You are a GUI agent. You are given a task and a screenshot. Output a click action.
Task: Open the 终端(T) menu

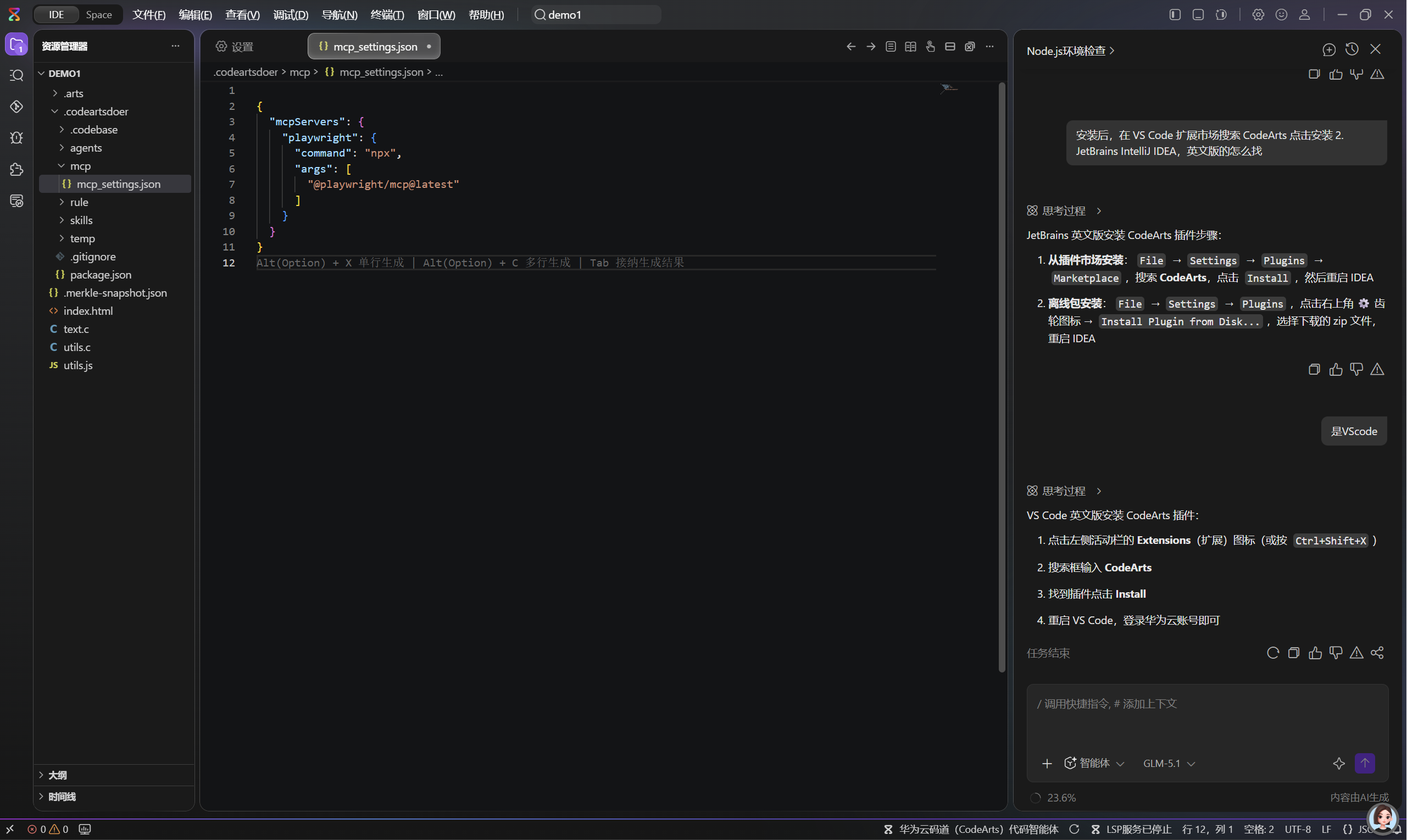(x=387, y=15)
